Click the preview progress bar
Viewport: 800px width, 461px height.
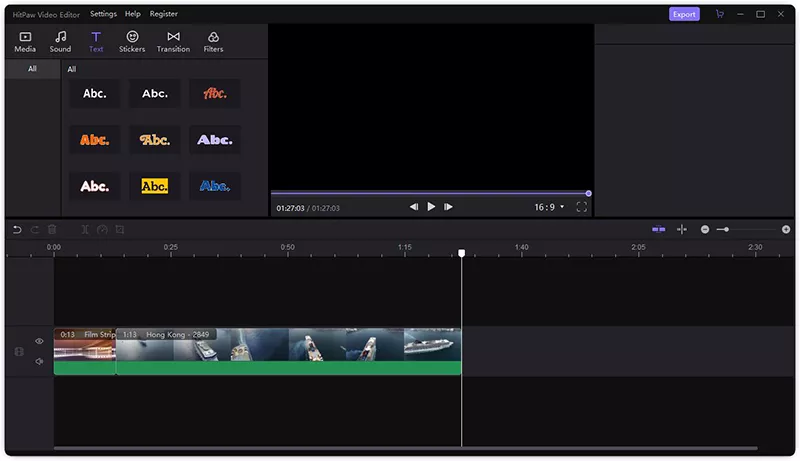pyautogui.click(x=430, y=193)
